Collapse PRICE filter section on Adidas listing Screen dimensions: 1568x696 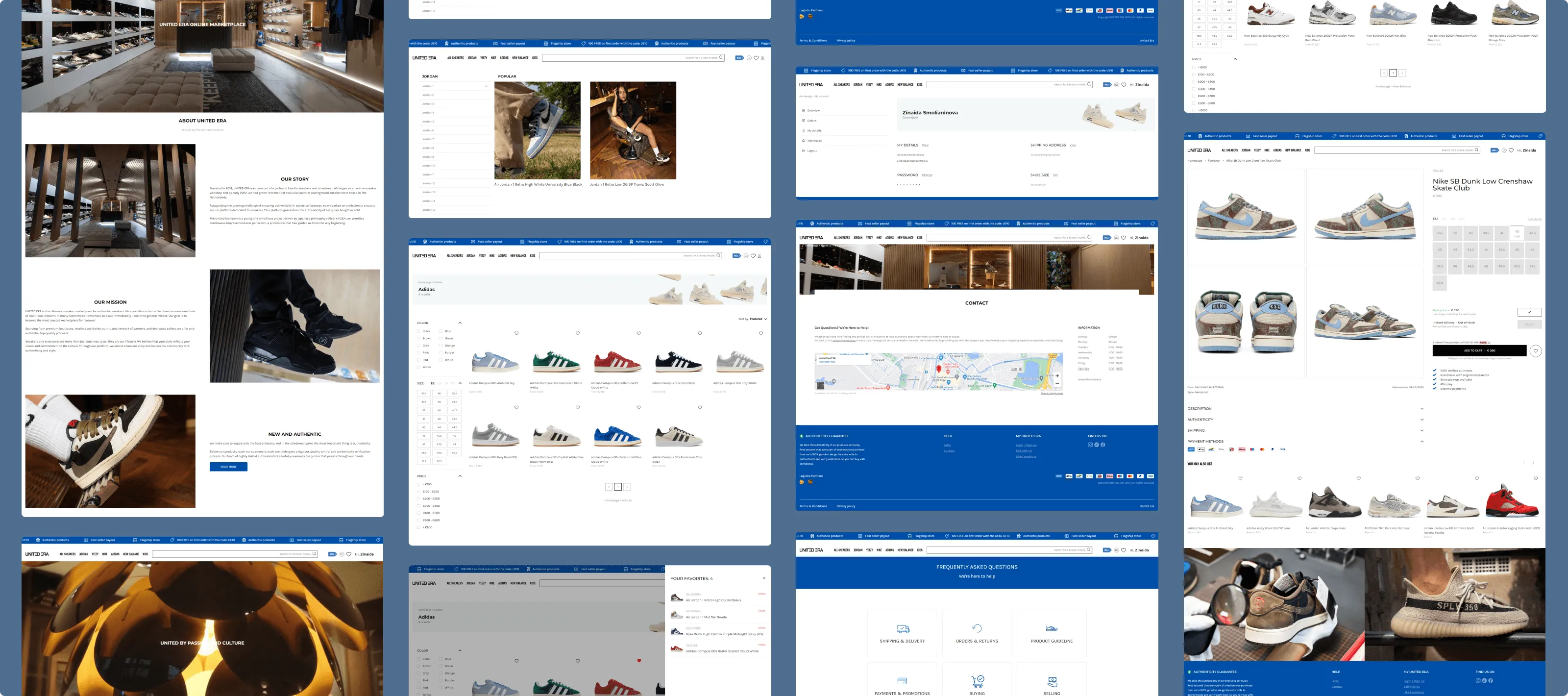click(460, 476)
